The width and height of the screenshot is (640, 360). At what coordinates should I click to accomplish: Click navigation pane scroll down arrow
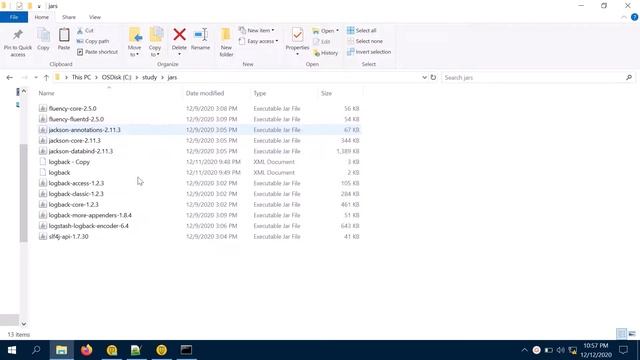[24, 324]
